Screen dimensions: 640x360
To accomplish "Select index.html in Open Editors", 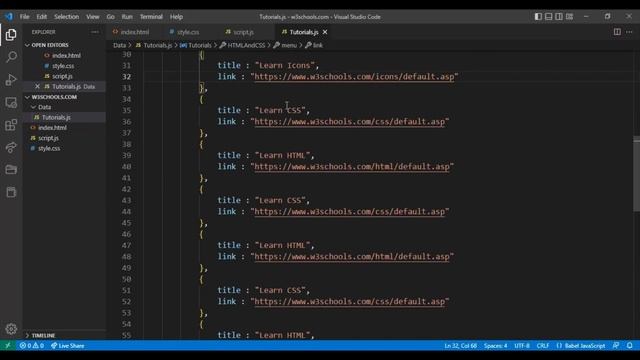I will click(x=66, y=56).
